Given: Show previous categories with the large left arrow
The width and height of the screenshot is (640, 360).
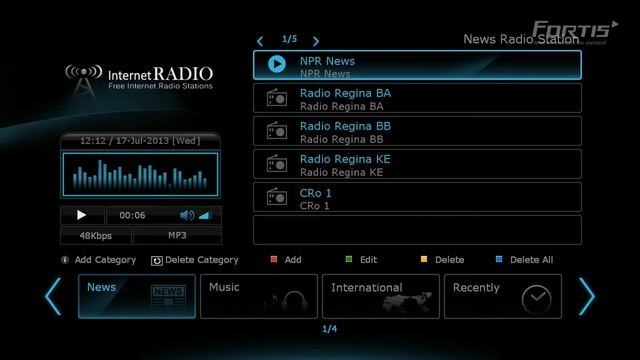Looking at the screenshot, I should coord(53,297).
